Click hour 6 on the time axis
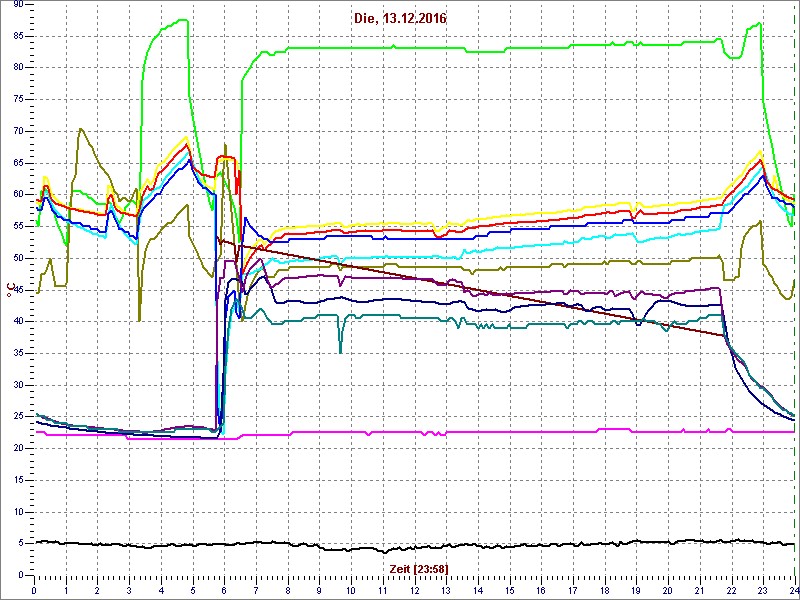 click(x=224, y=588)
